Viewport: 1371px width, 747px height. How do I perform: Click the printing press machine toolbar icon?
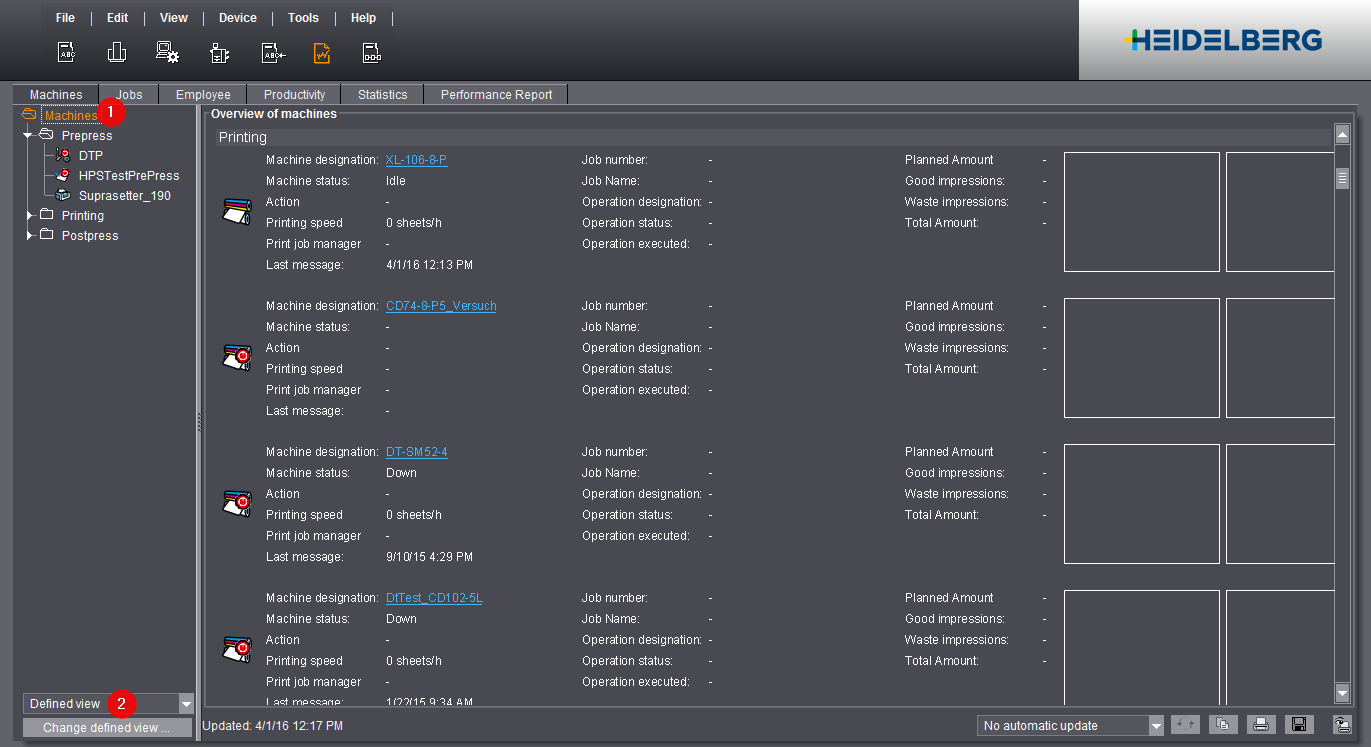tap(219, 53)
